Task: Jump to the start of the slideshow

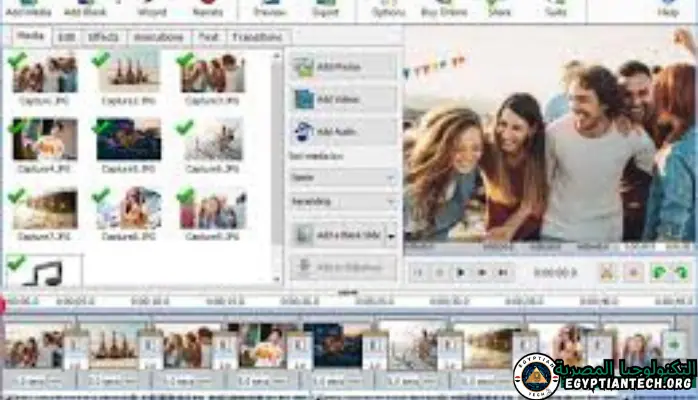Action: pos(419,272)
